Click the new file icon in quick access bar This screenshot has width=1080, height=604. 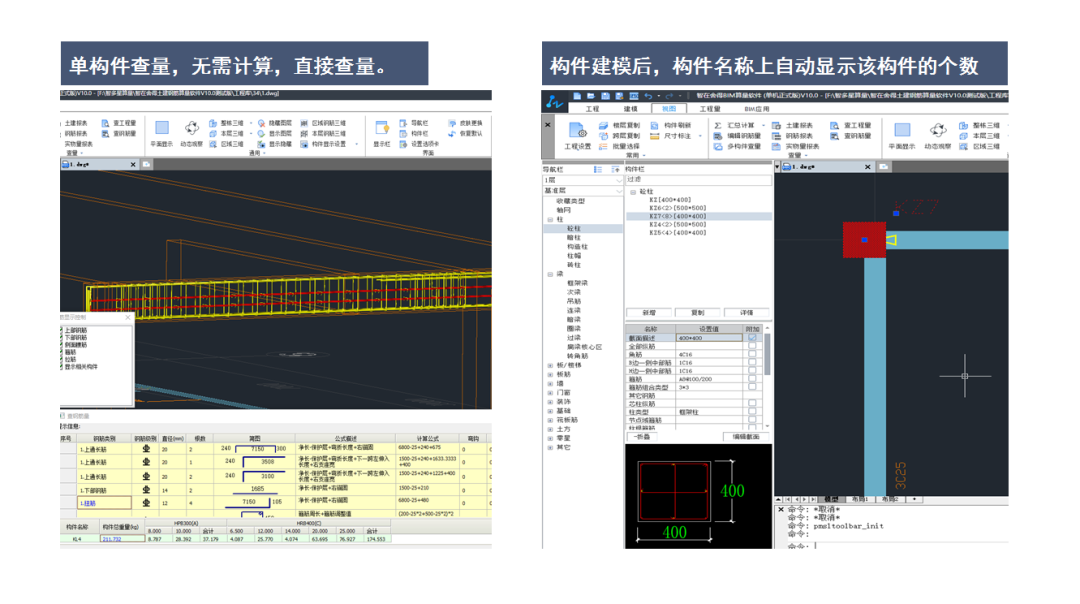click(577, 96)
